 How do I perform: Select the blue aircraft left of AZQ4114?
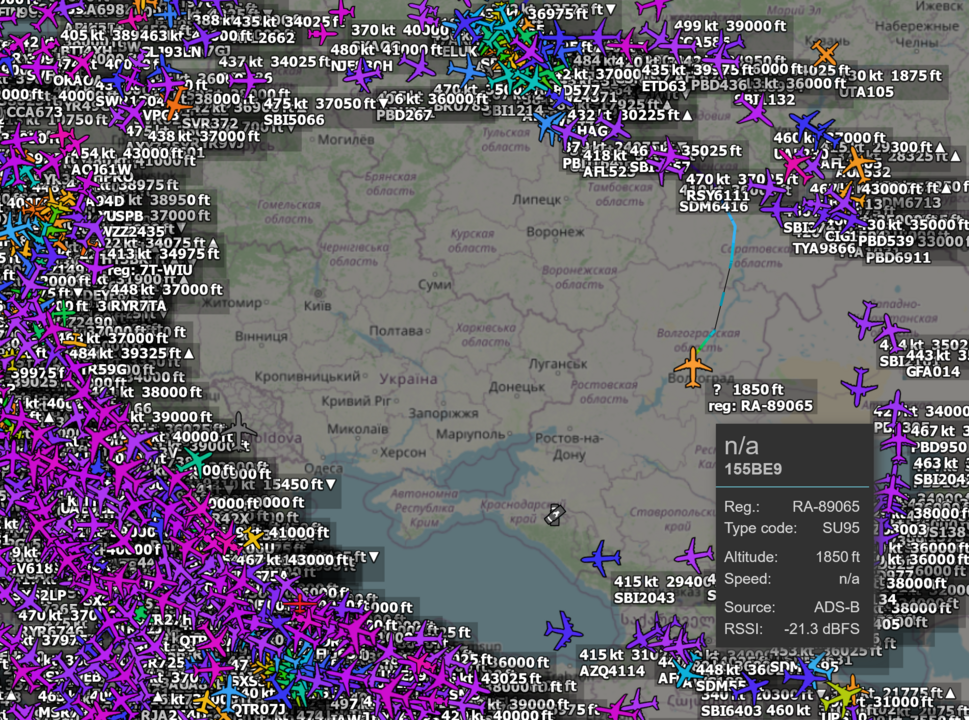click(564, 630)
